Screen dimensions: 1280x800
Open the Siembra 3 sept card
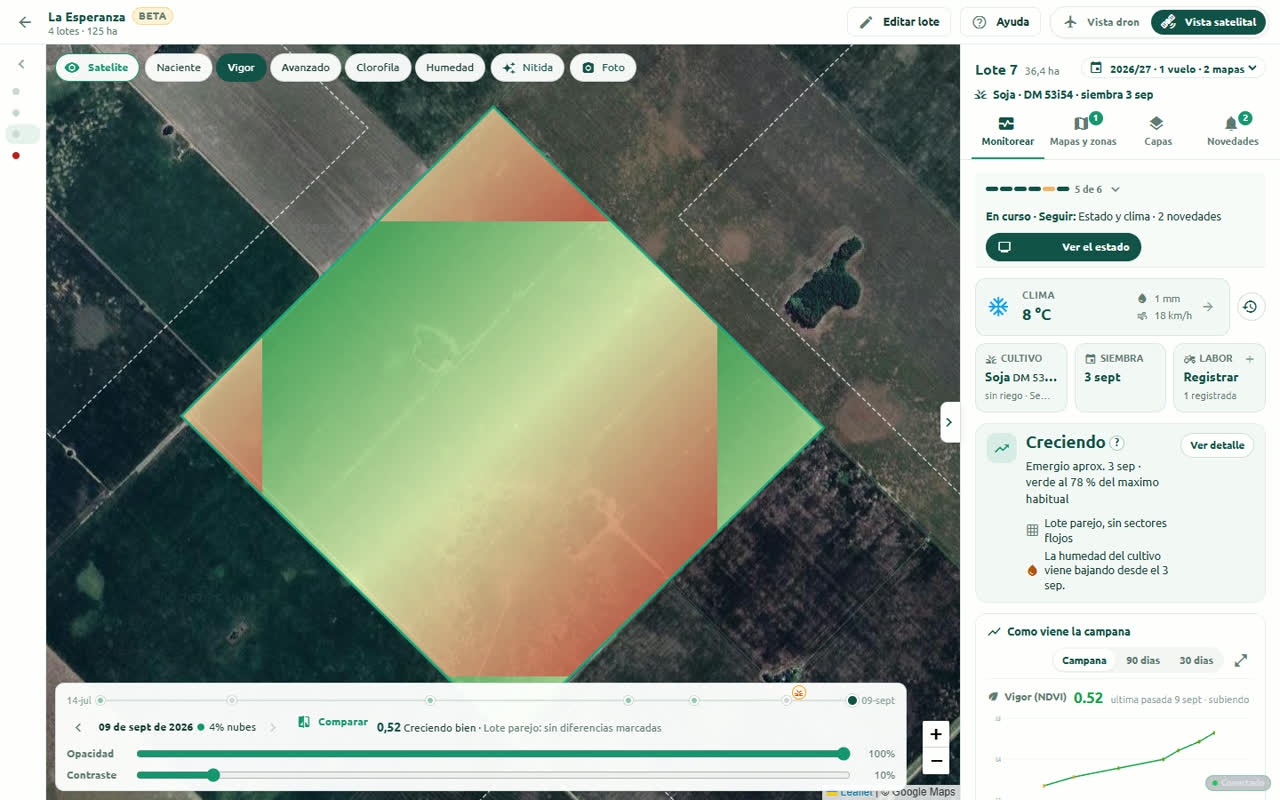[1120, 377]
